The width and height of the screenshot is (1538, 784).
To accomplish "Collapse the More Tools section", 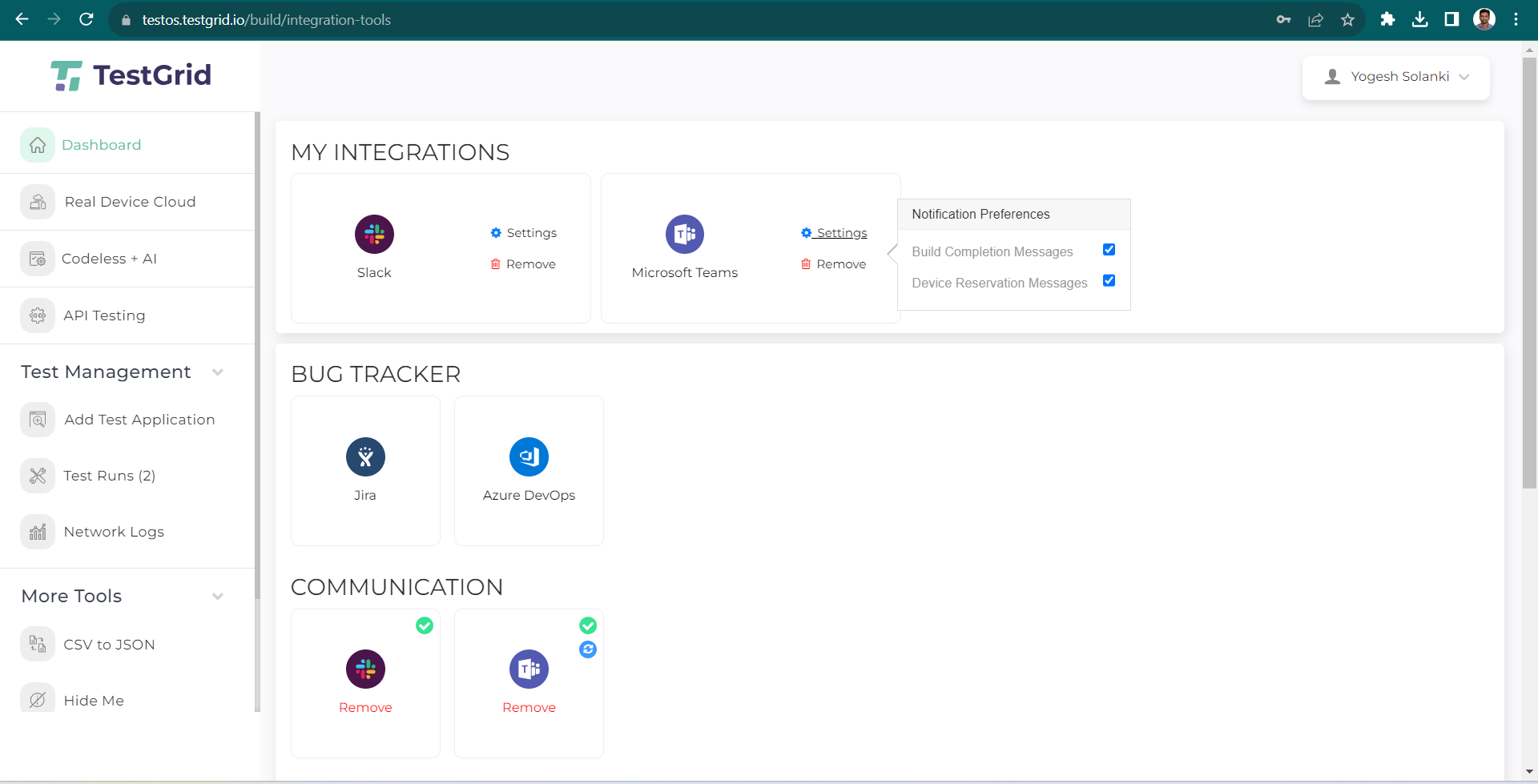I will pos(217,597).
